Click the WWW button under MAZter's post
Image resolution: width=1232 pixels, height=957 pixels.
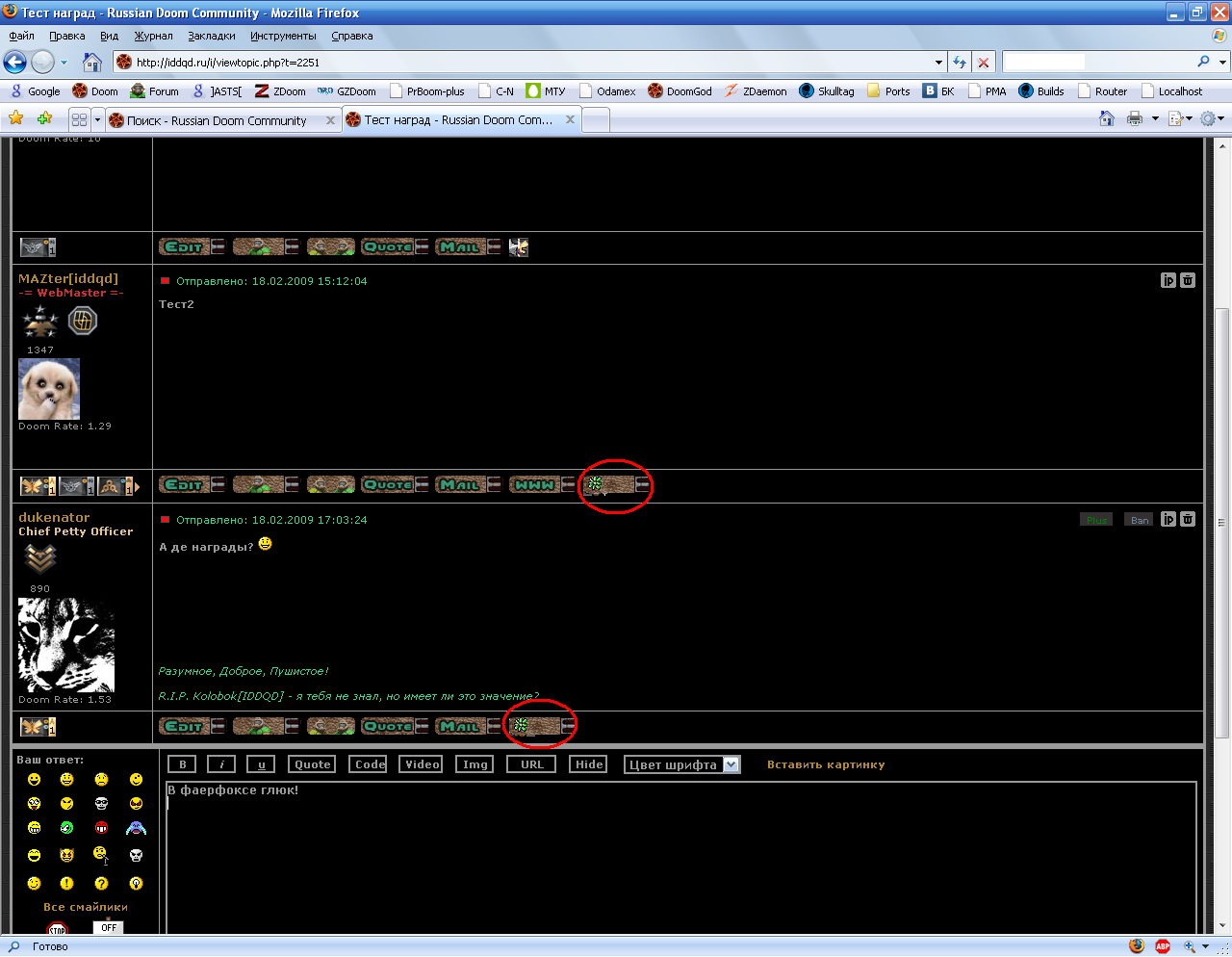[x=534, y=485]
